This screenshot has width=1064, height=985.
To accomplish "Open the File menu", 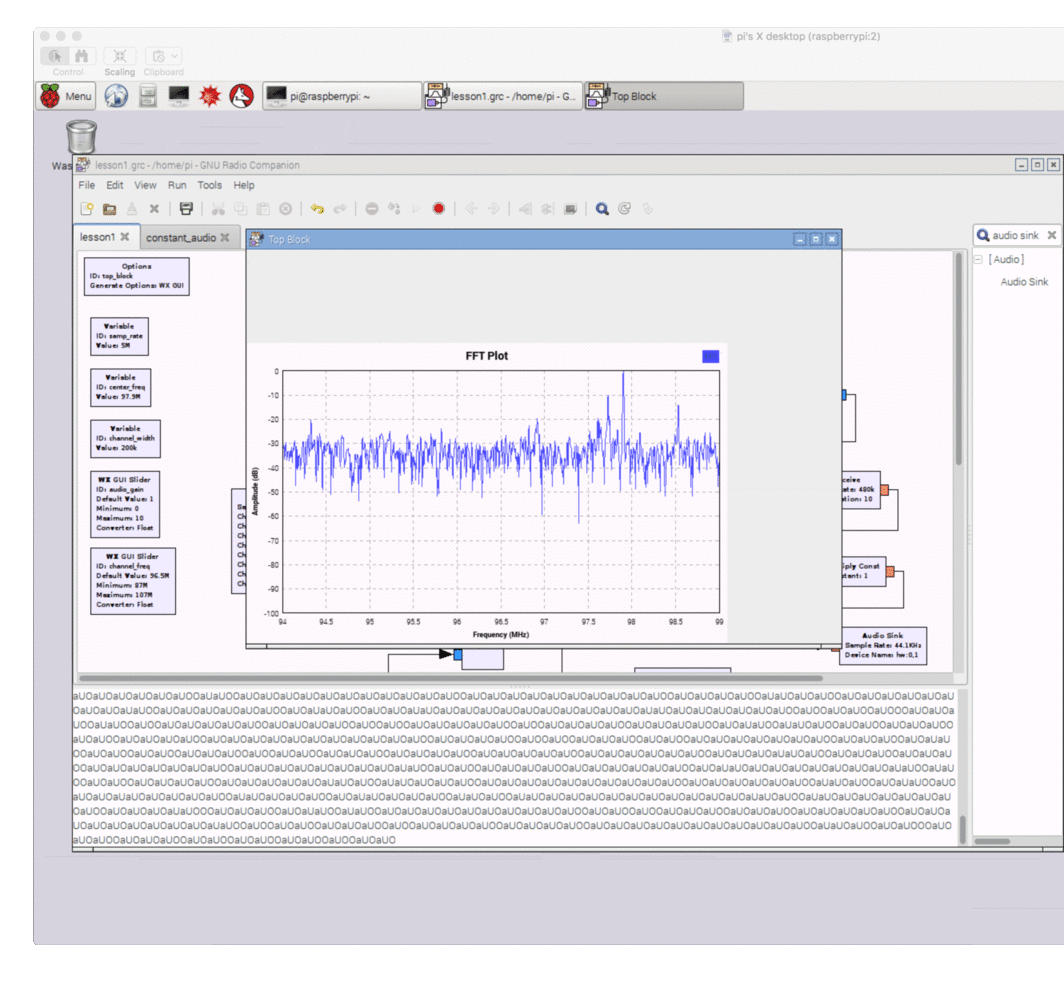I will click(x=87, y=185).
